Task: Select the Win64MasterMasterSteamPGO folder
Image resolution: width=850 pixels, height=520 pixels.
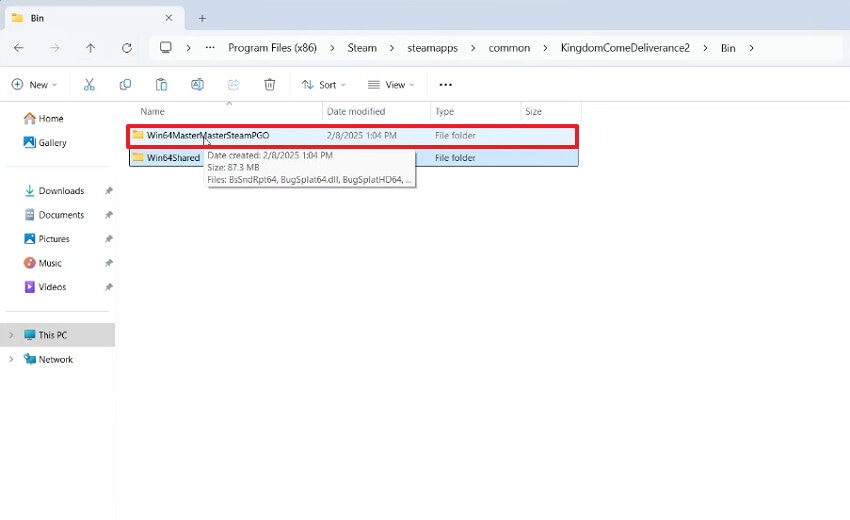Action: [353, 136]
